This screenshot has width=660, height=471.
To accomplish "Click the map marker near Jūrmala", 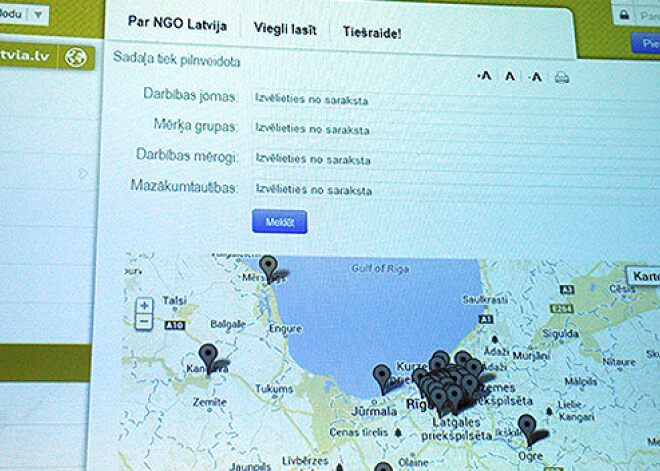I will point(382,377).
